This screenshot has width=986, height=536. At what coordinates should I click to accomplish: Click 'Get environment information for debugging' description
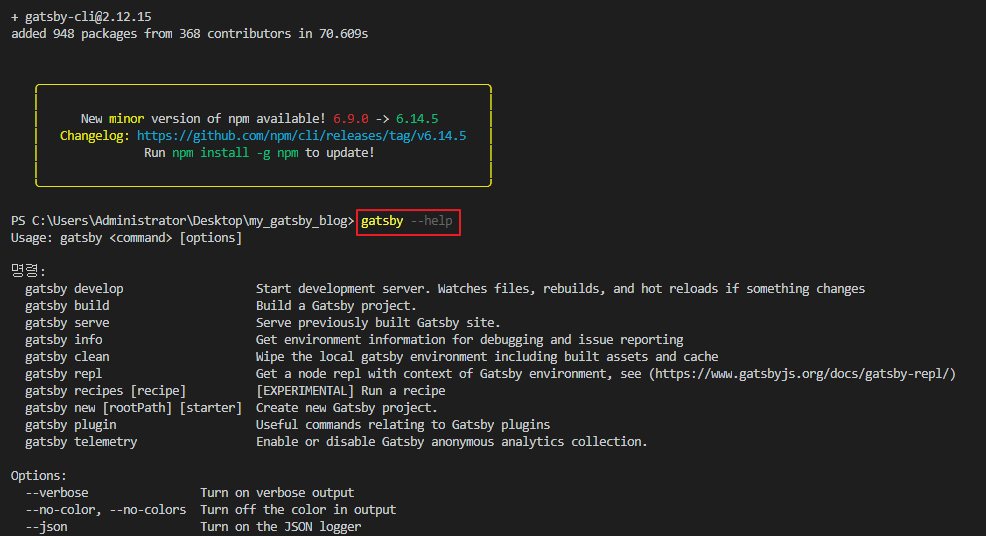[469, 340]
